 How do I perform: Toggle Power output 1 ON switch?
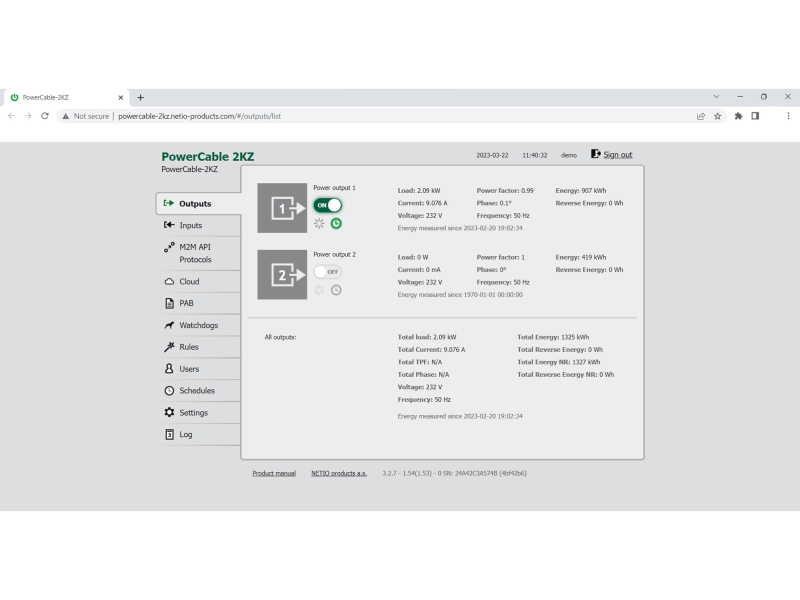(x=328, y=205)
